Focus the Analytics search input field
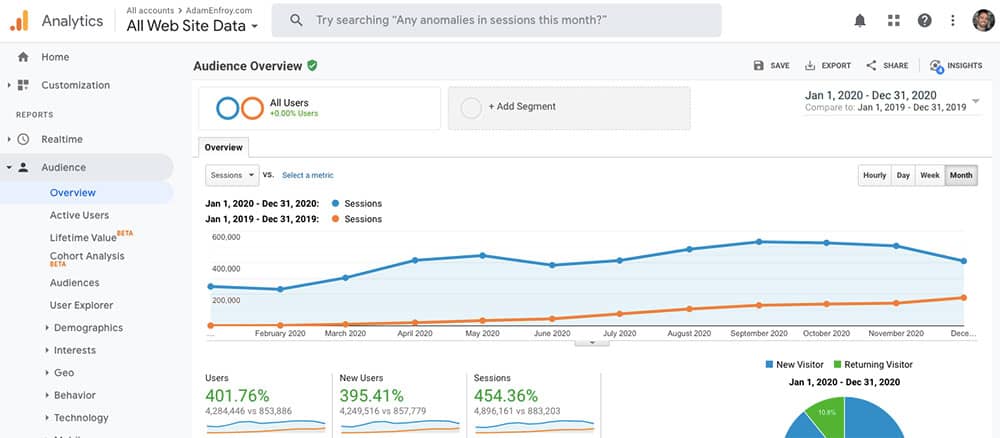 pos(496,20)
